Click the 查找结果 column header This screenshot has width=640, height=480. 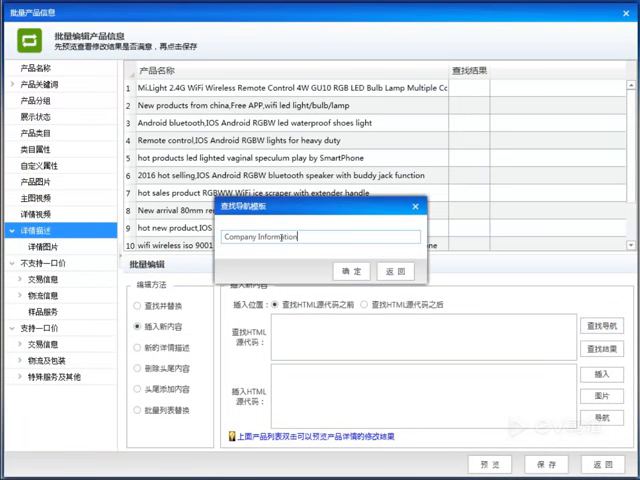point(469,71)
